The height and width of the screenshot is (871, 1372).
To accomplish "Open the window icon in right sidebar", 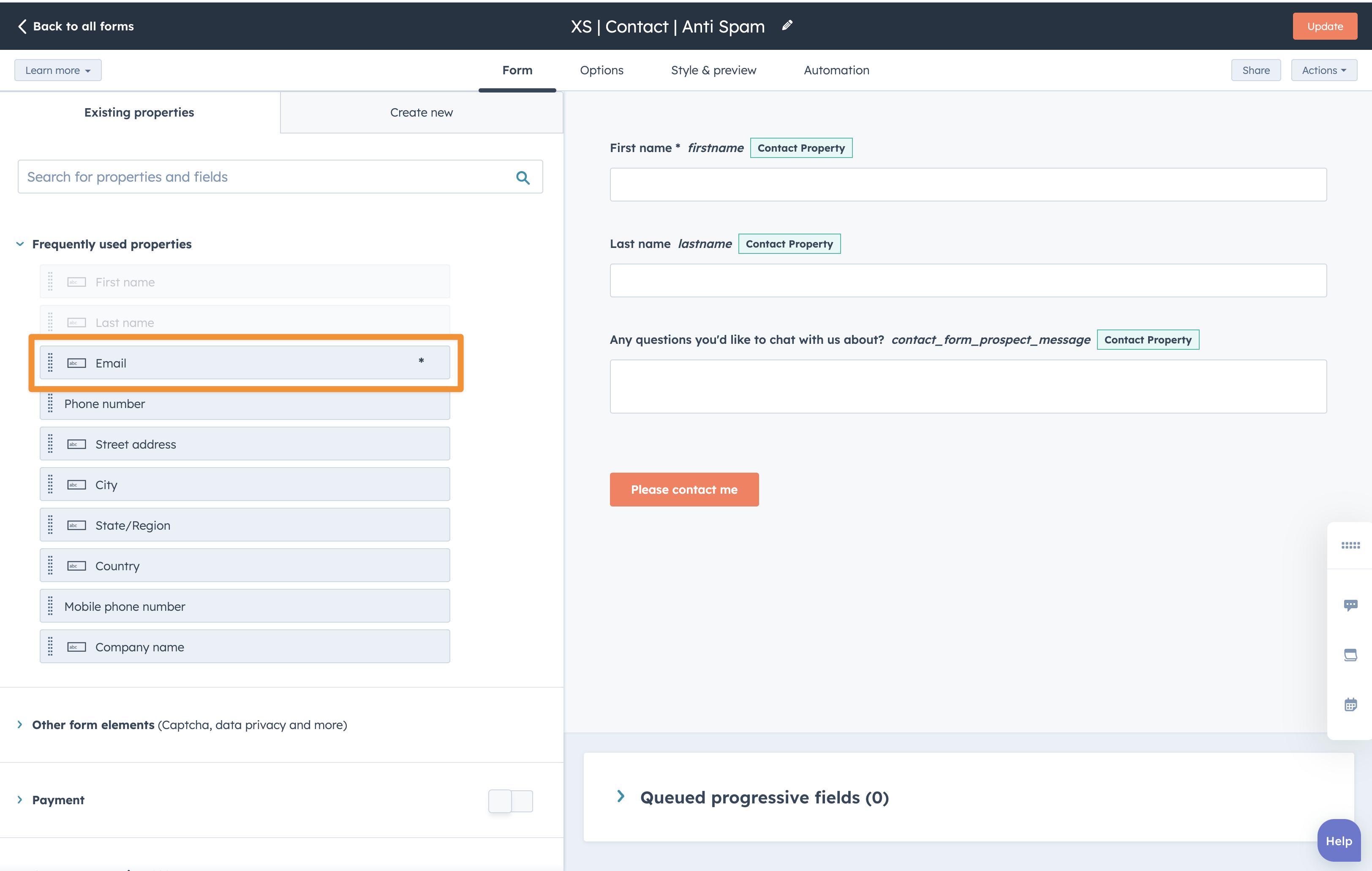I will (x=1350, y=655).
